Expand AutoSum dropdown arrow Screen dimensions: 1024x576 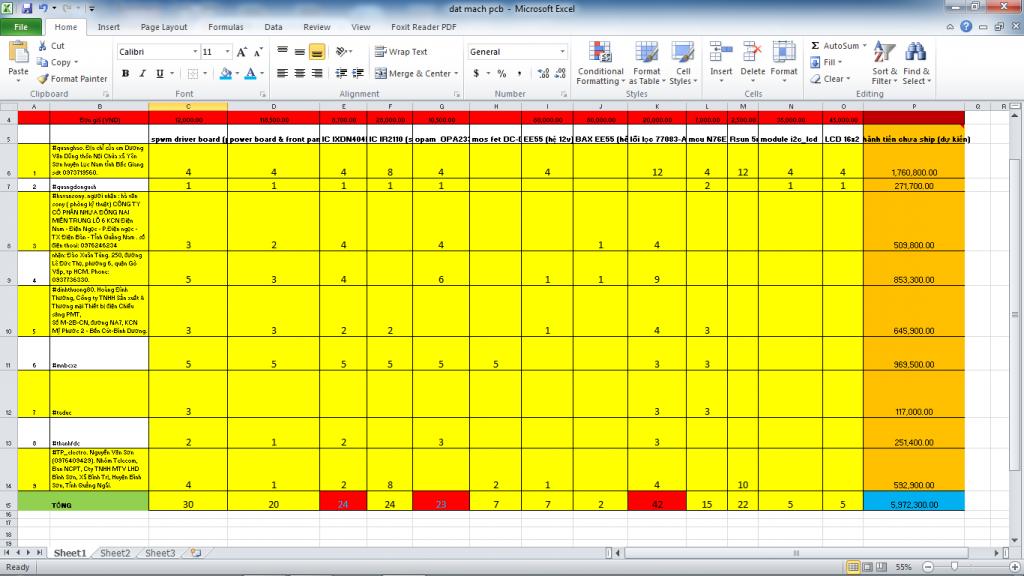[864, 46]
